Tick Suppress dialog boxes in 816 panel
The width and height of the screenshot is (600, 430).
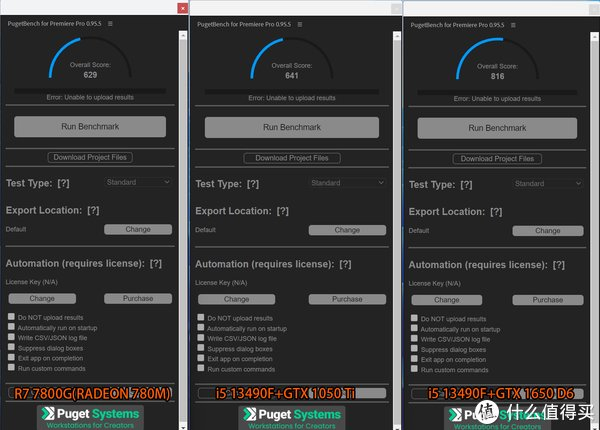(414, 349)
